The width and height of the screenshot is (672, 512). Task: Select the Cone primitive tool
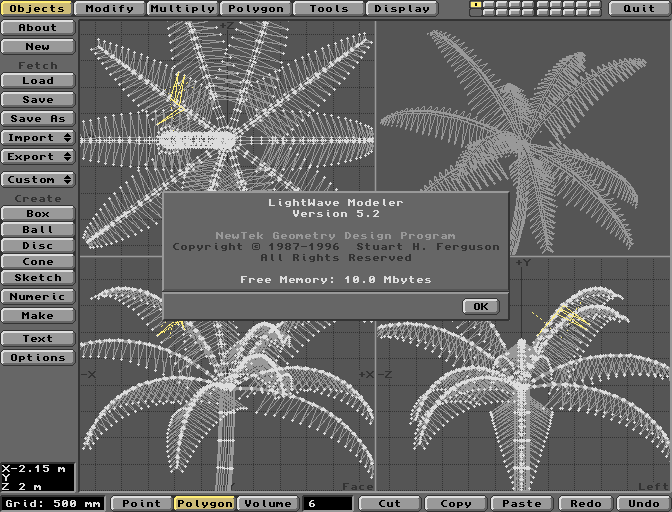tap(38, 262)
